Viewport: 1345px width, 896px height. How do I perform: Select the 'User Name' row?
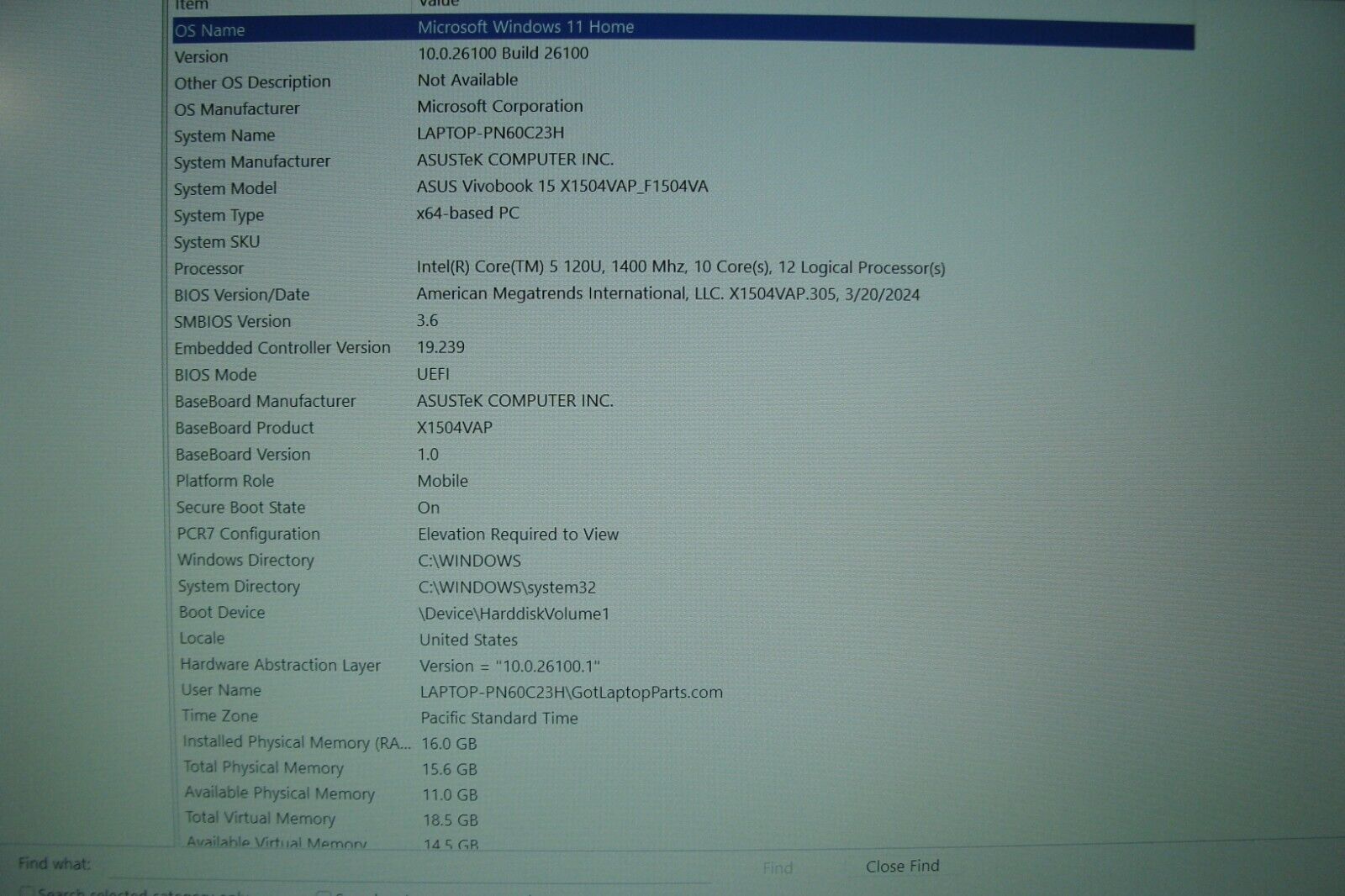tap(221, 690)
